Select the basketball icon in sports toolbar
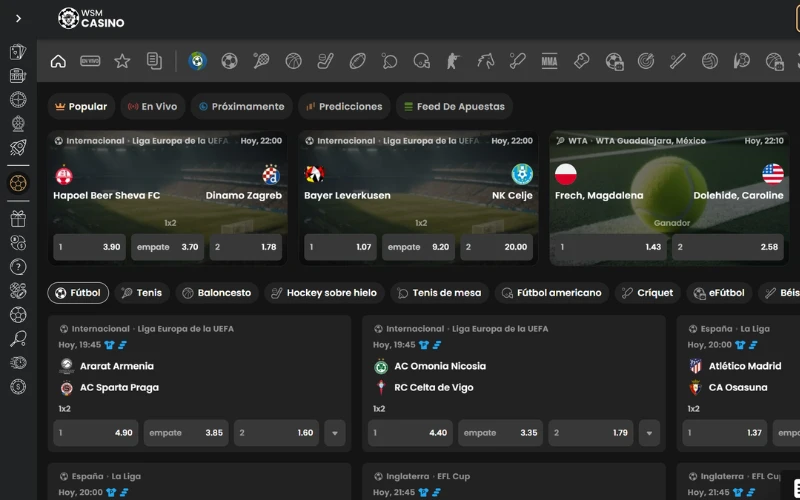 click(293, 61)
